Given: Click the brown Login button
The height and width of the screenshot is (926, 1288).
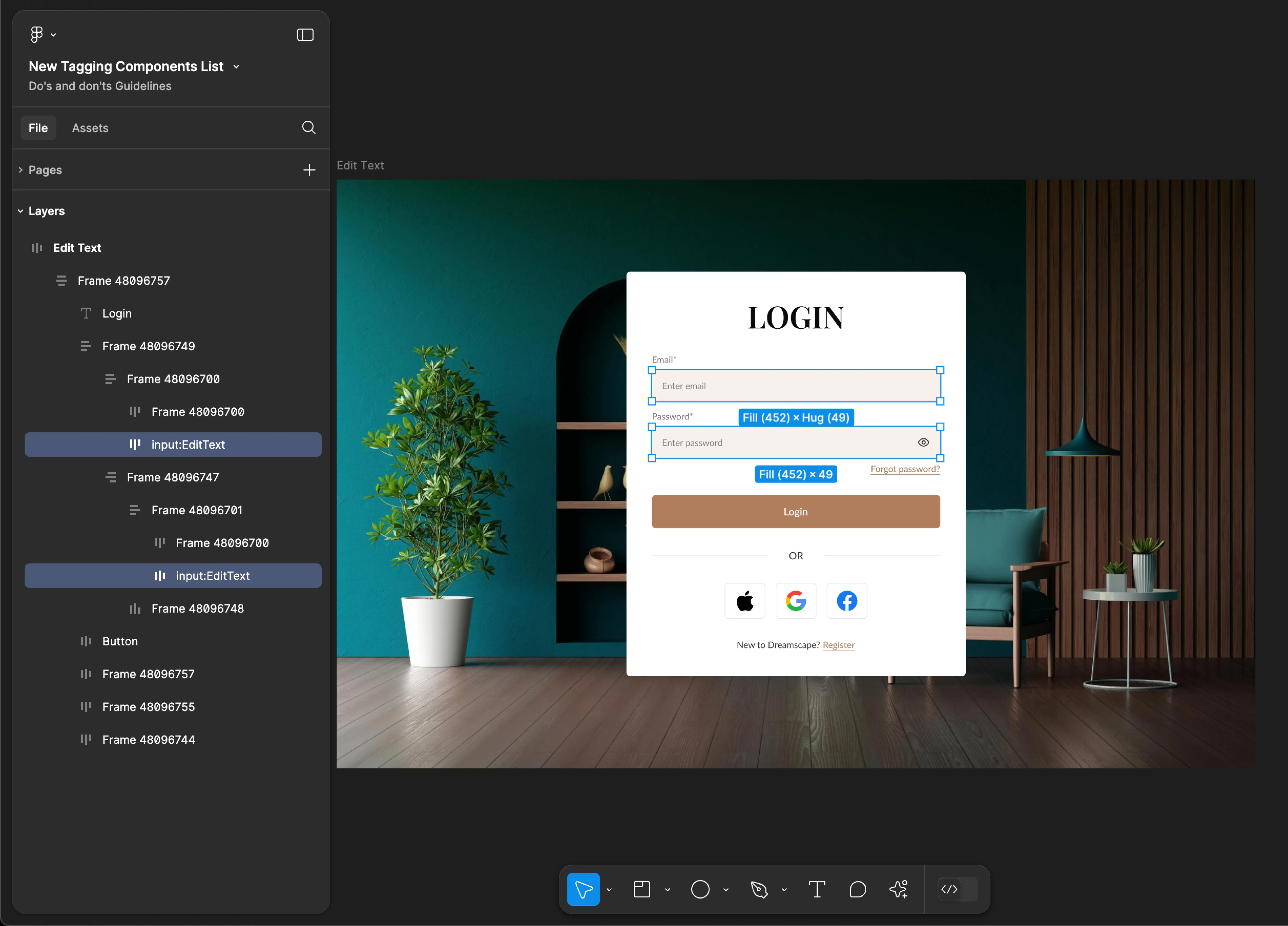Looking at the screenshot, I should pyautogui.click(x=796, y=511).
